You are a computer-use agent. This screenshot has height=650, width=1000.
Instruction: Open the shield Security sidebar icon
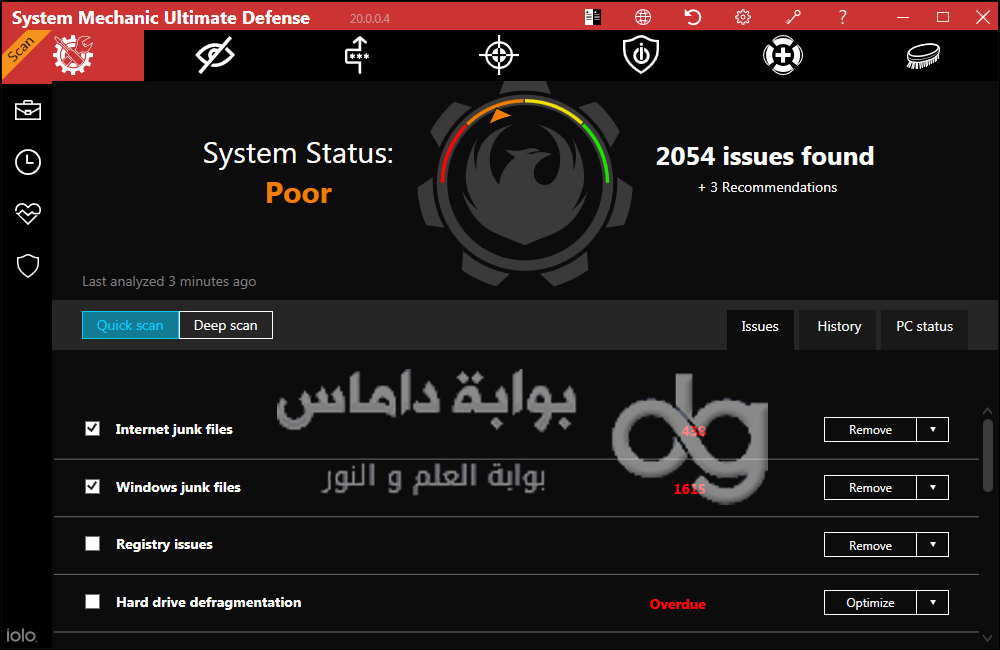(28, 266)
